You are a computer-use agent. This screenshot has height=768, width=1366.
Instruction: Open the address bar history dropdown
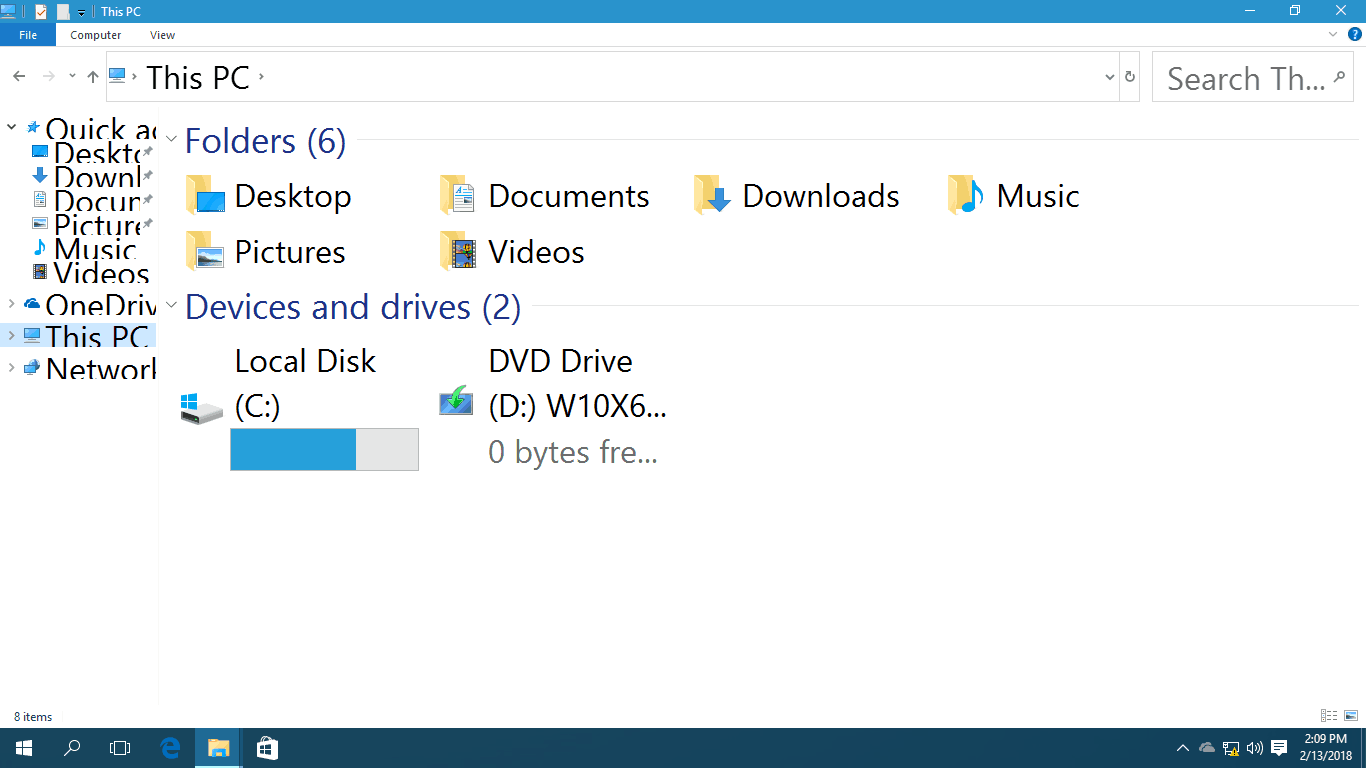tap(1108, 76)
